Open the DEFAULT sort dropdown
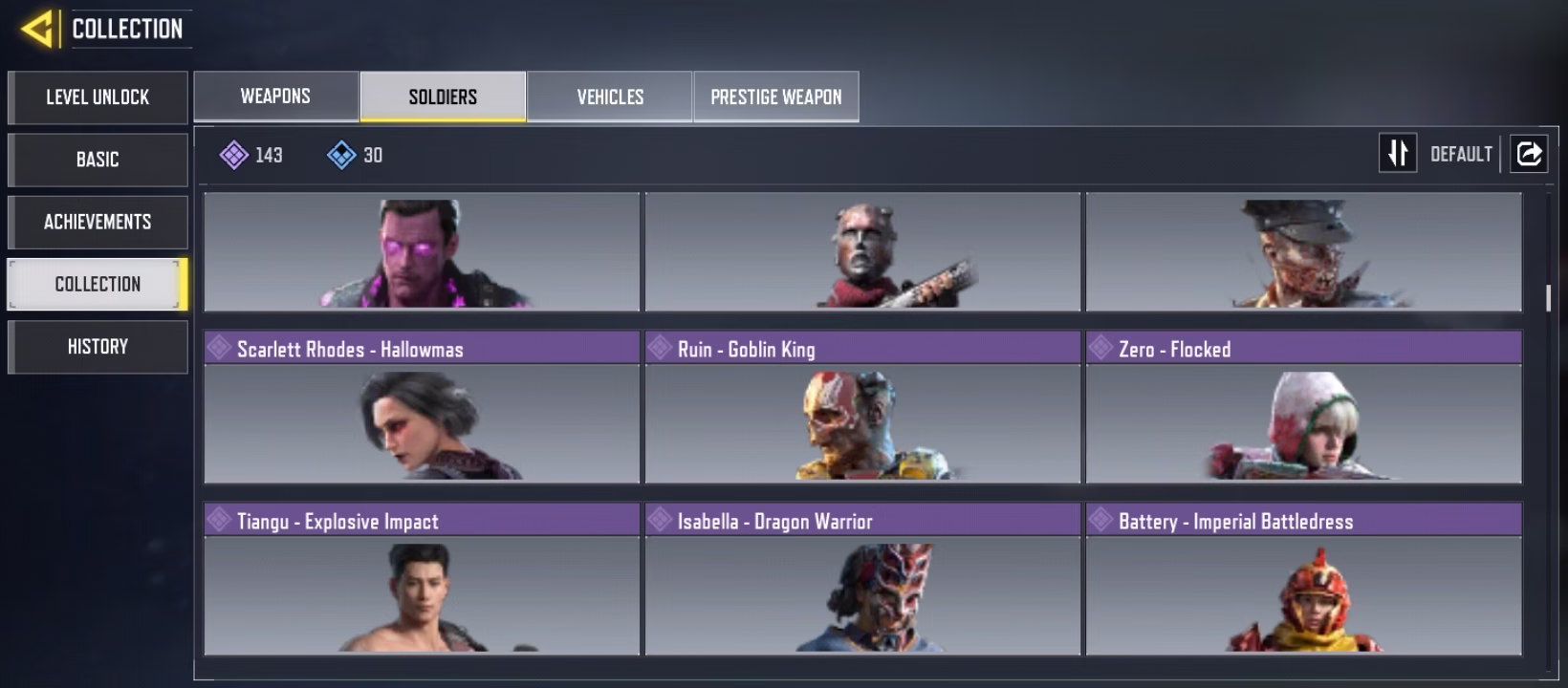 coord(1461,154)
